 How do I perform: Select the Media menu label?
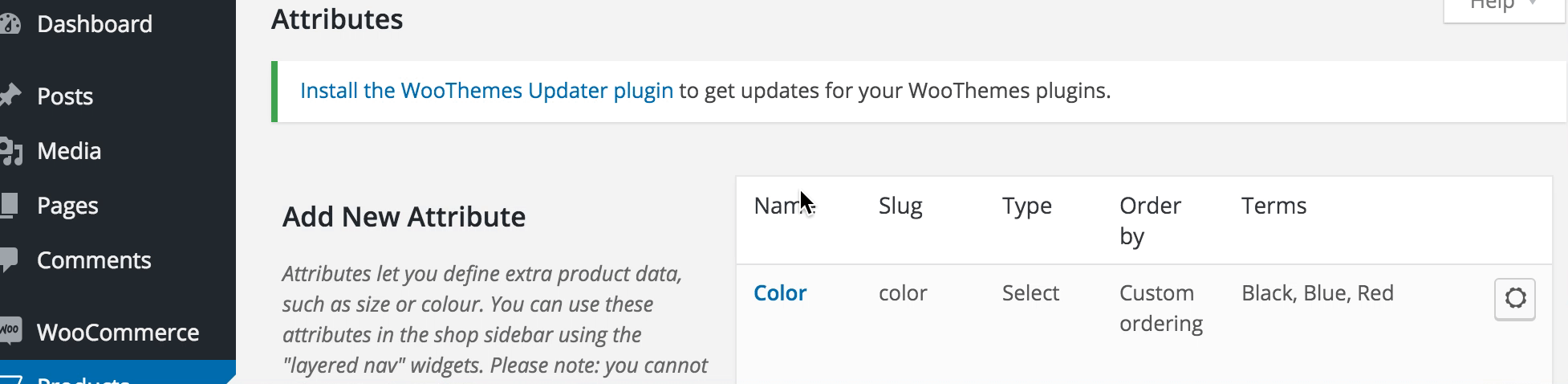pos(69,151)
